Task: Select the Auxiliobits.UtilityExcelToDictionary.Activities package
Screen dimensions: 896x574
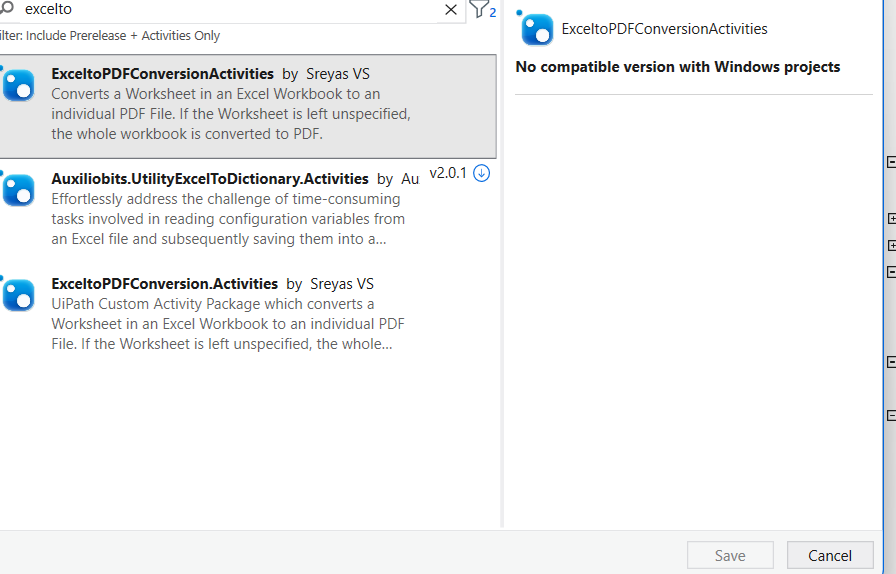Action: point(248,210)
